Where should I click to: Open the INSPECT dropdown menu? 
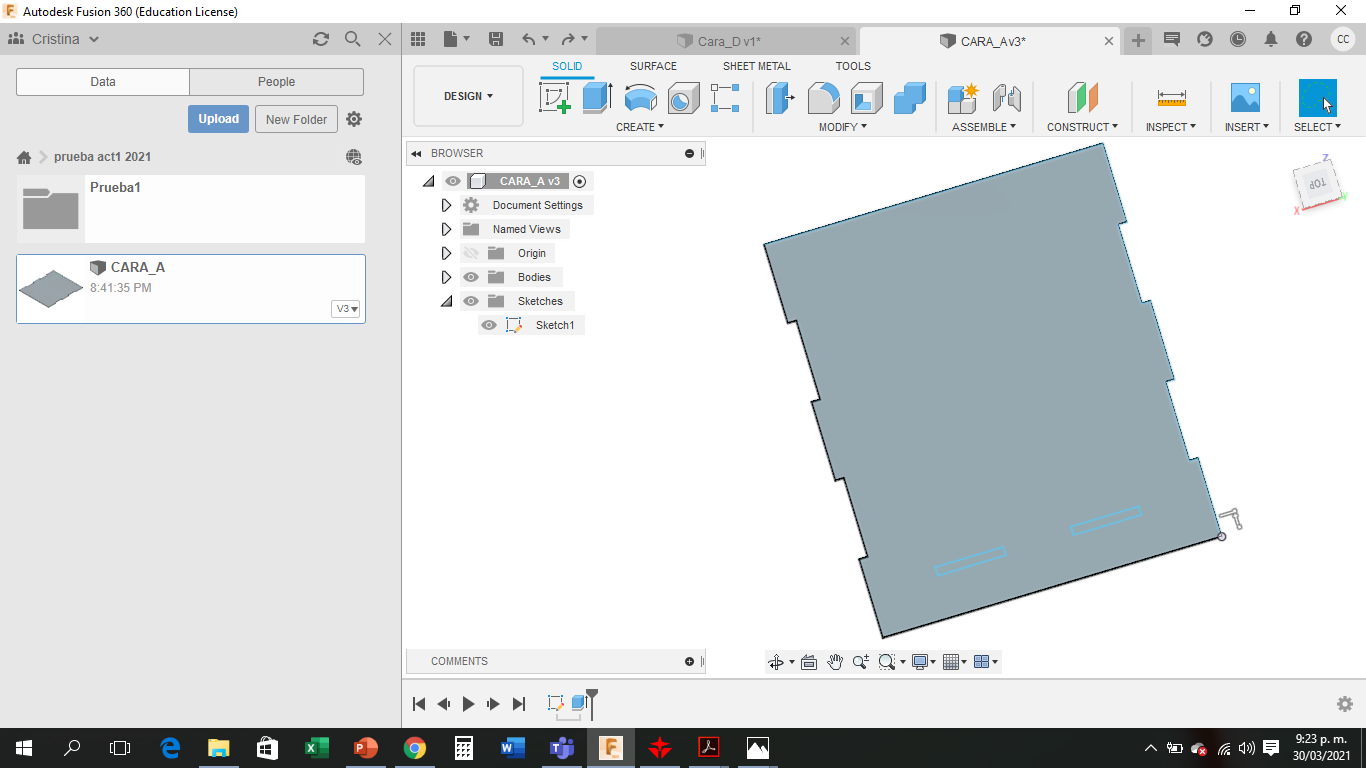1171,127
